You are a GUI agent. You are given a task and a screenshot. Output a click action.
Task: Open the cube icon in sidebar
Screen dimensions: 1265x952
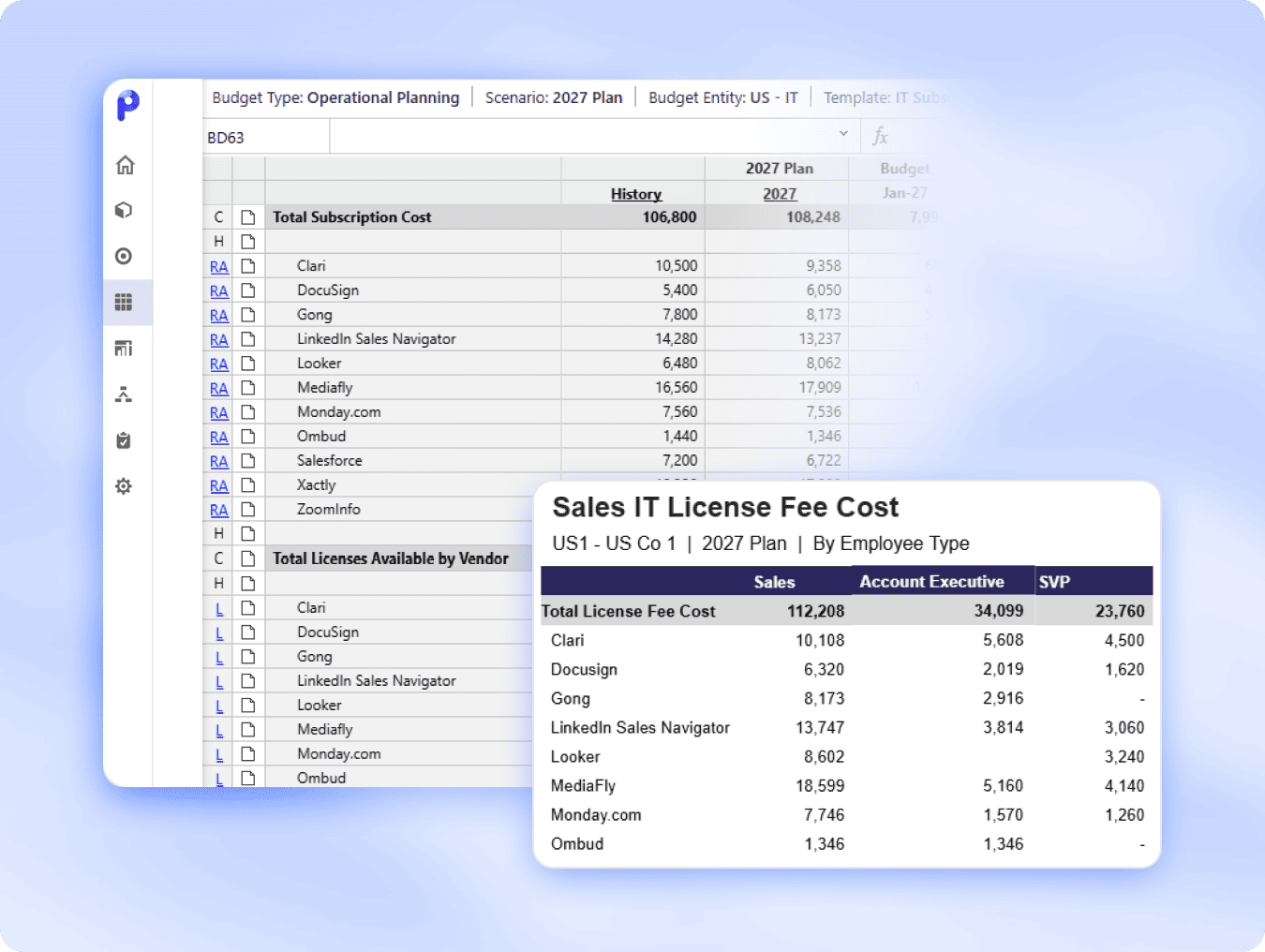[x=124, y=210]
